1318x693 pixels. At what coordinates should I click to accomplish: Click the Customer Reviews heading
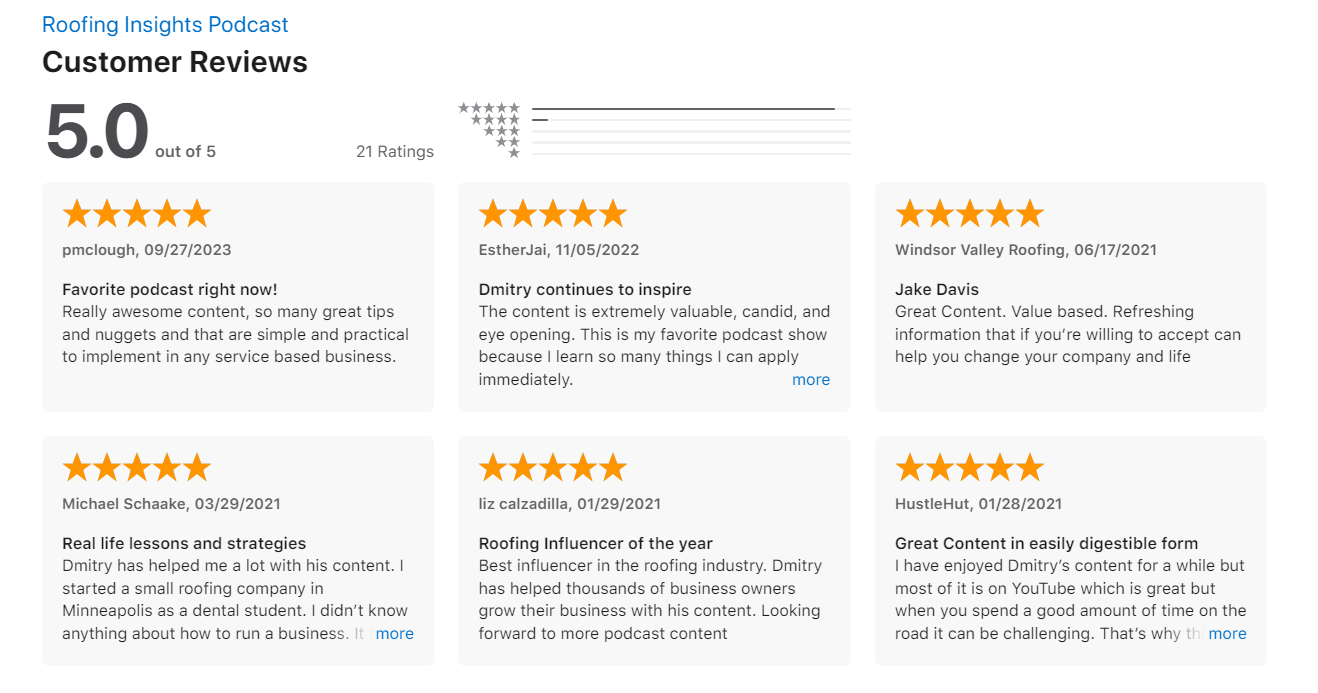point(175,62)
